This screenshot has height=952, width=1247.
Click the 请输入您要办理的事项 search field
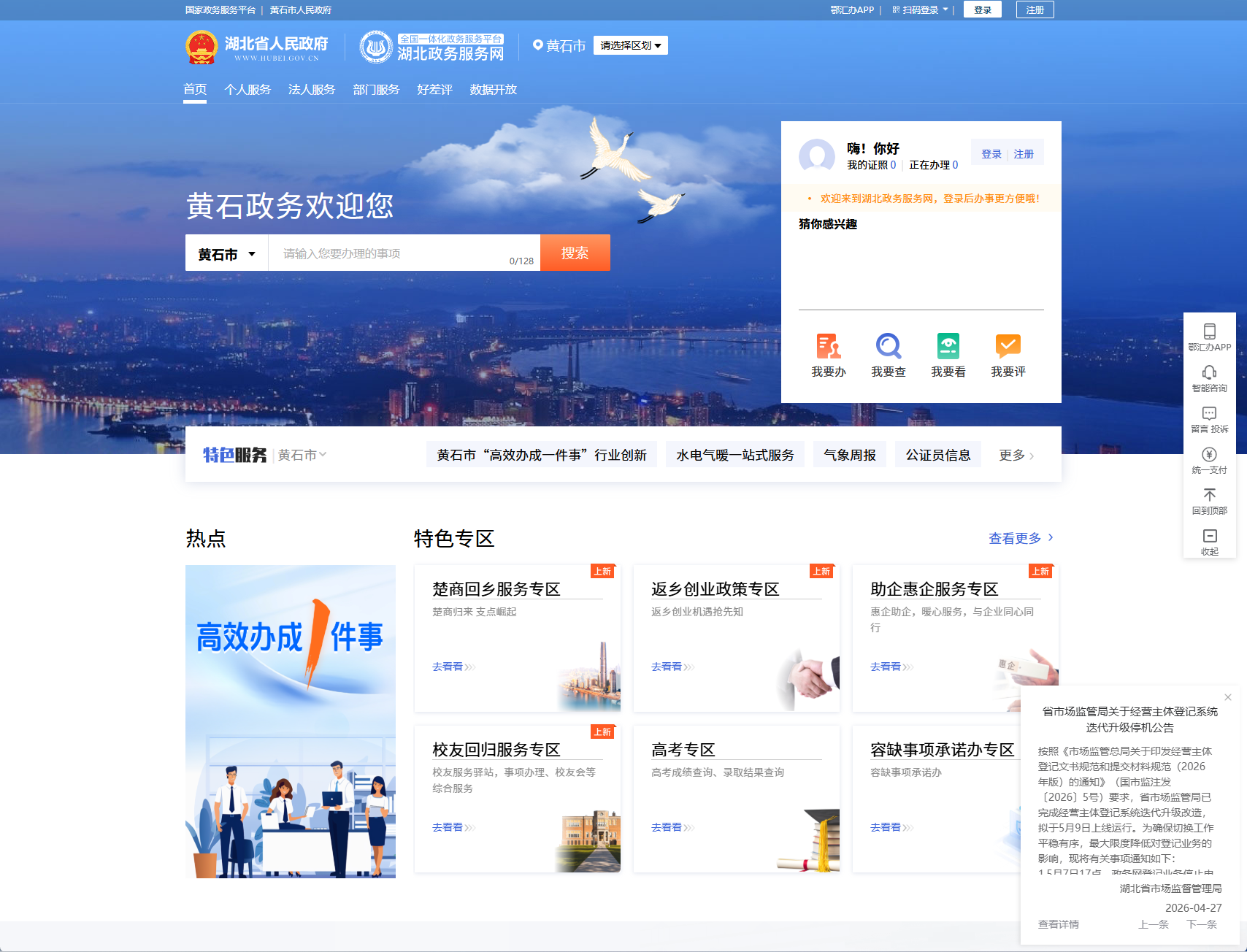404,253
